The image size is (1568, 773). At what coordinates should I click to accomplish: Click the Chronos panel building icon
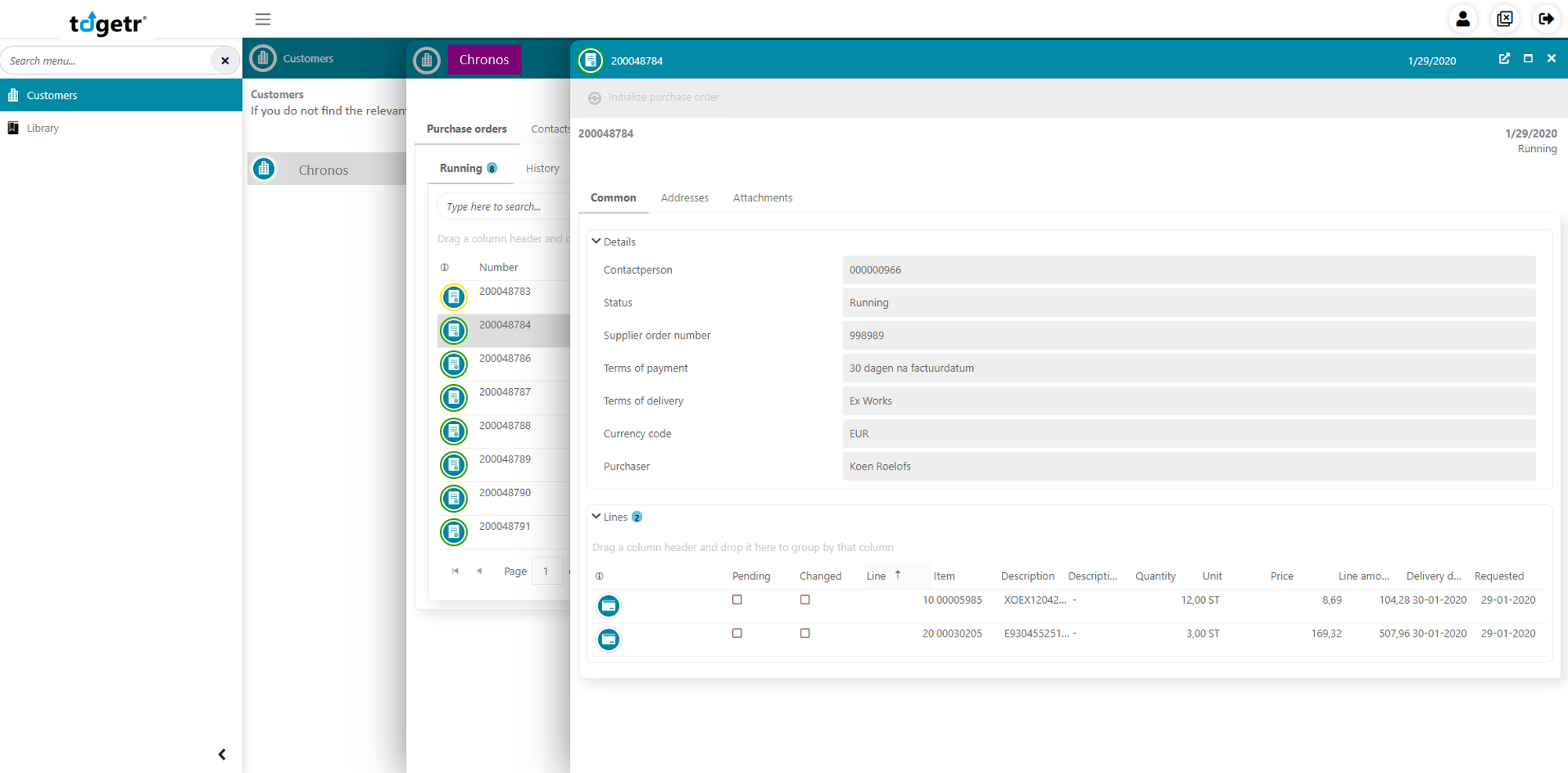[427, 60]
